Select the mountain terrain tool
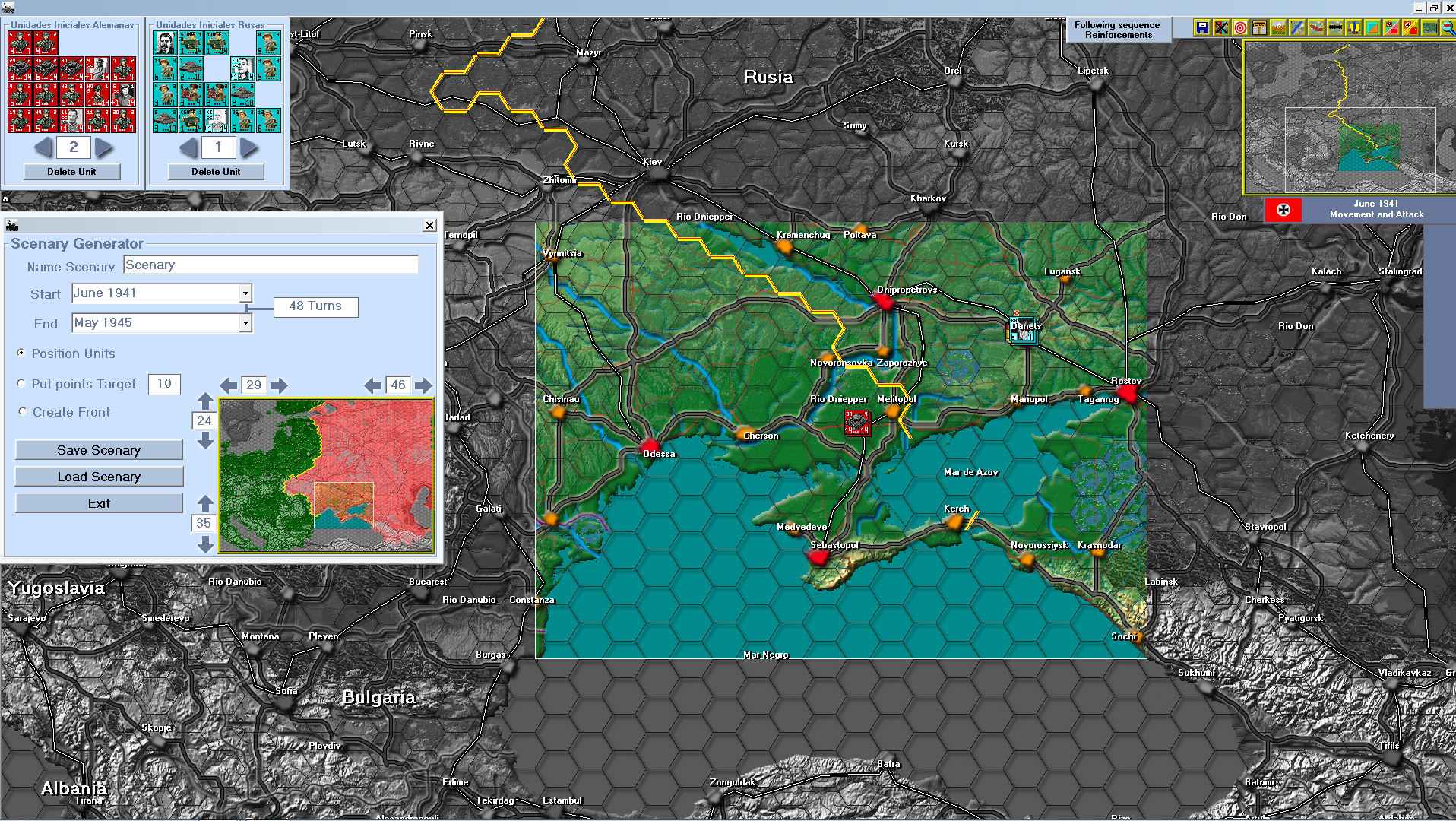 [x=1278, y=27]
